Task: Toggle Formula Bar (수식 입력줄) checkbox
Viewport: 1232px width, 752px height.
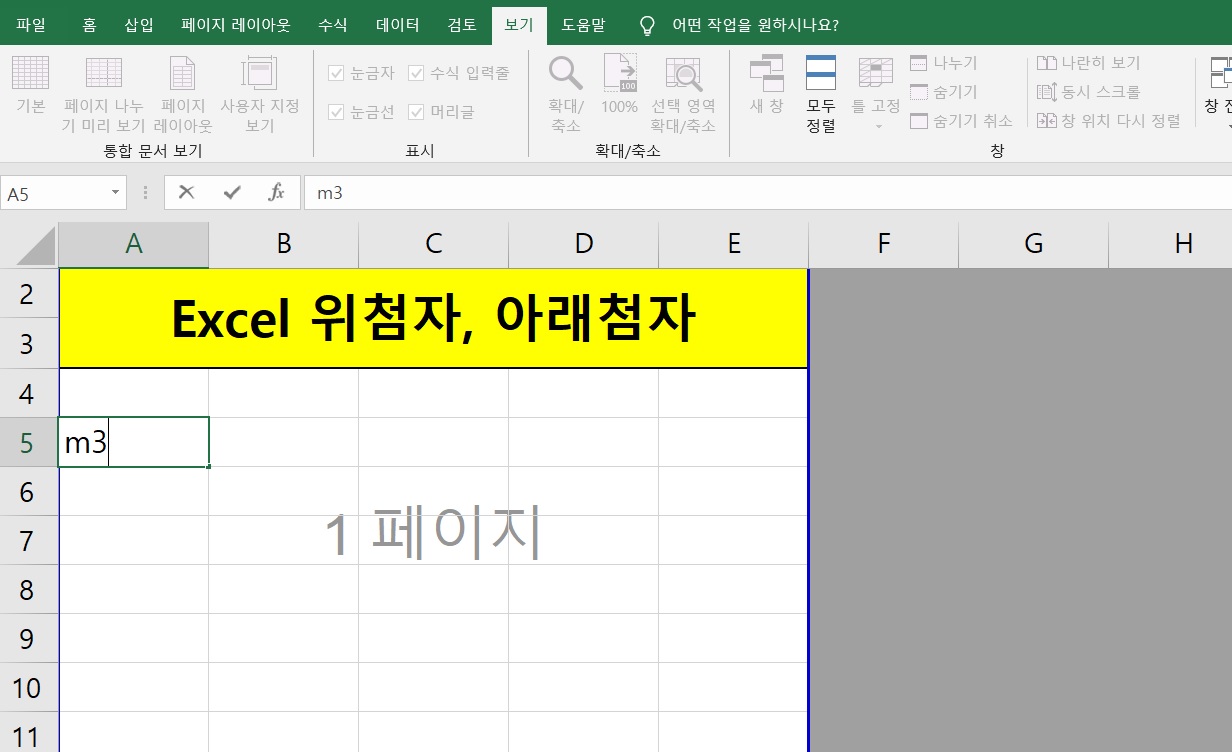Action: pyautogui.click(x=459, y=73)
